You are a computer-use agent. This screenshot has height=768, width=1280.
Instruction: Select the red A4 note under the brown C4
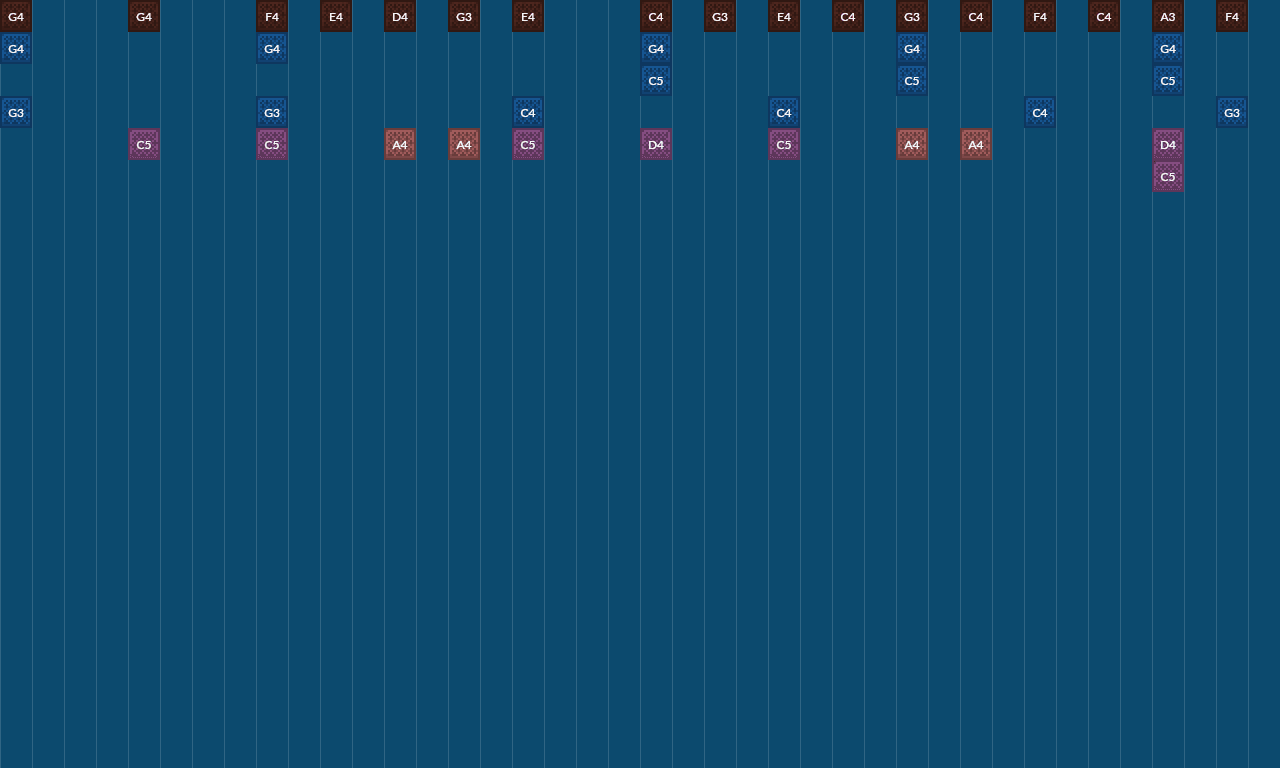[x=976, y=144]
